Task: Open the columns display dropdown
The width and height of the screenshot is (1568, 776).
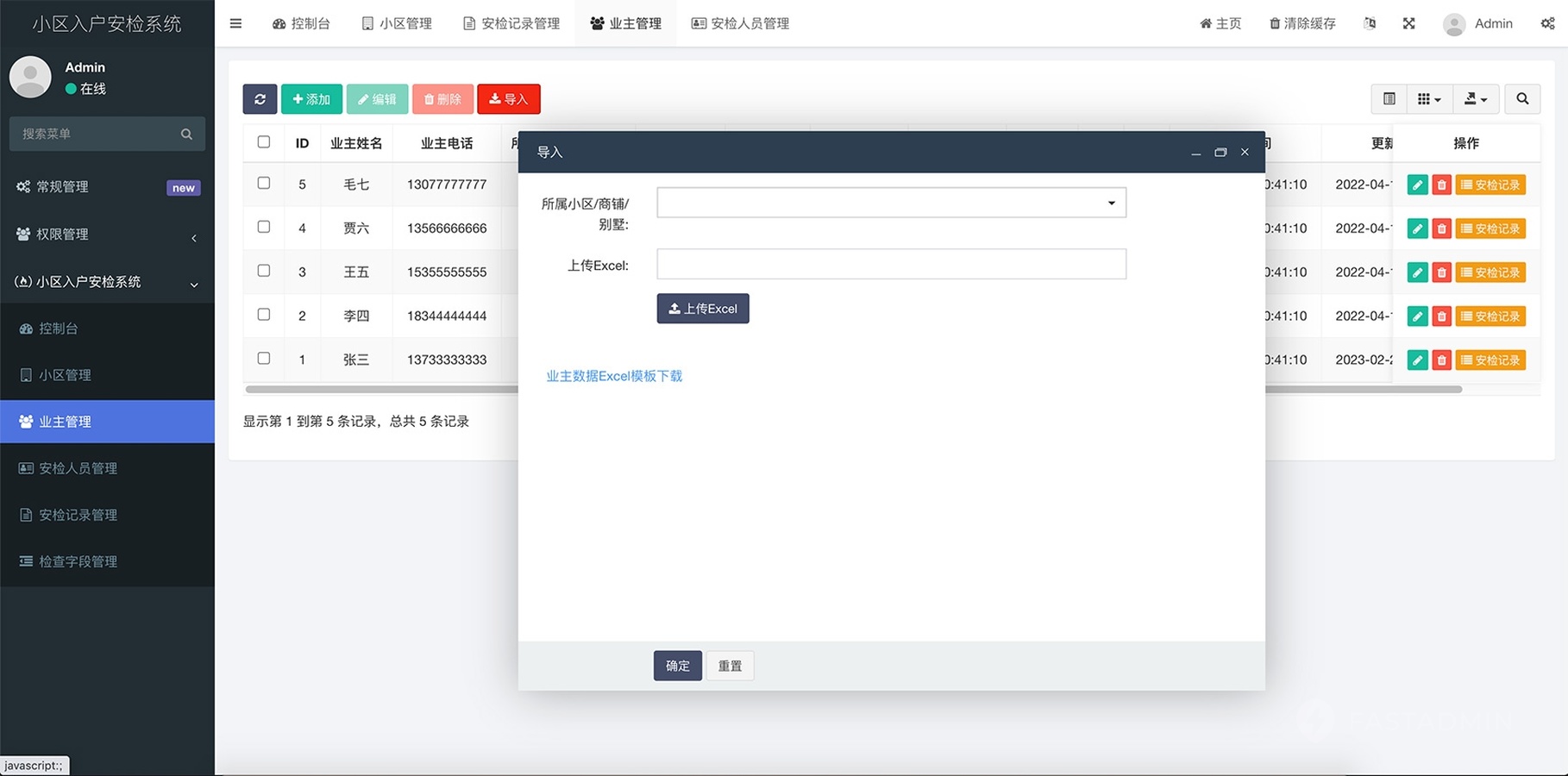Action: point(1429,99)
